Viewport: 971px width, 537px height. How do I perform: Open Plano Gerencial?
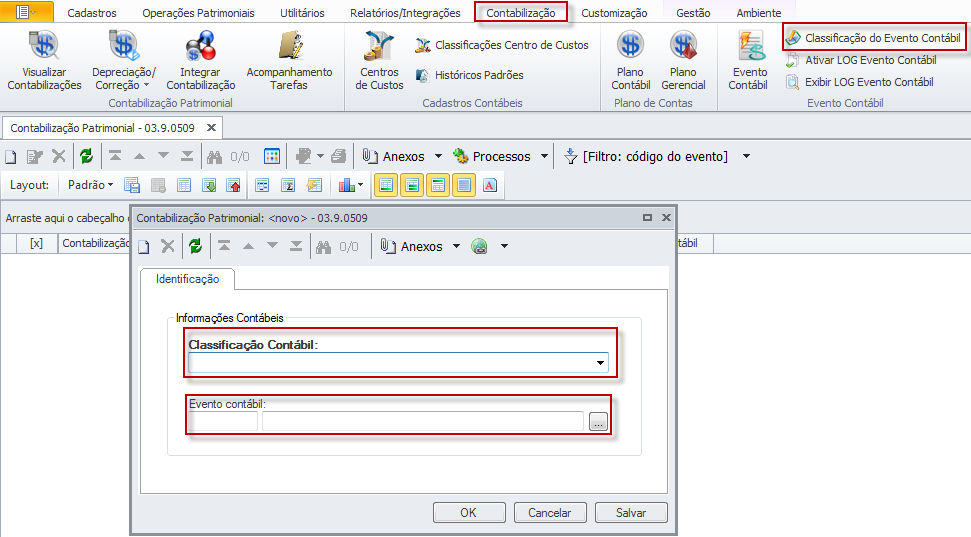(x=683, y=61)
